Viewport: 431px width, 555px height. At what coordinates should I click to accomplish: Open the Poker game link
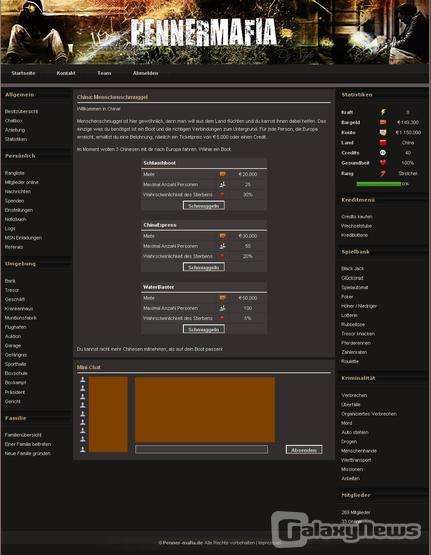click(x=347, y=297)
